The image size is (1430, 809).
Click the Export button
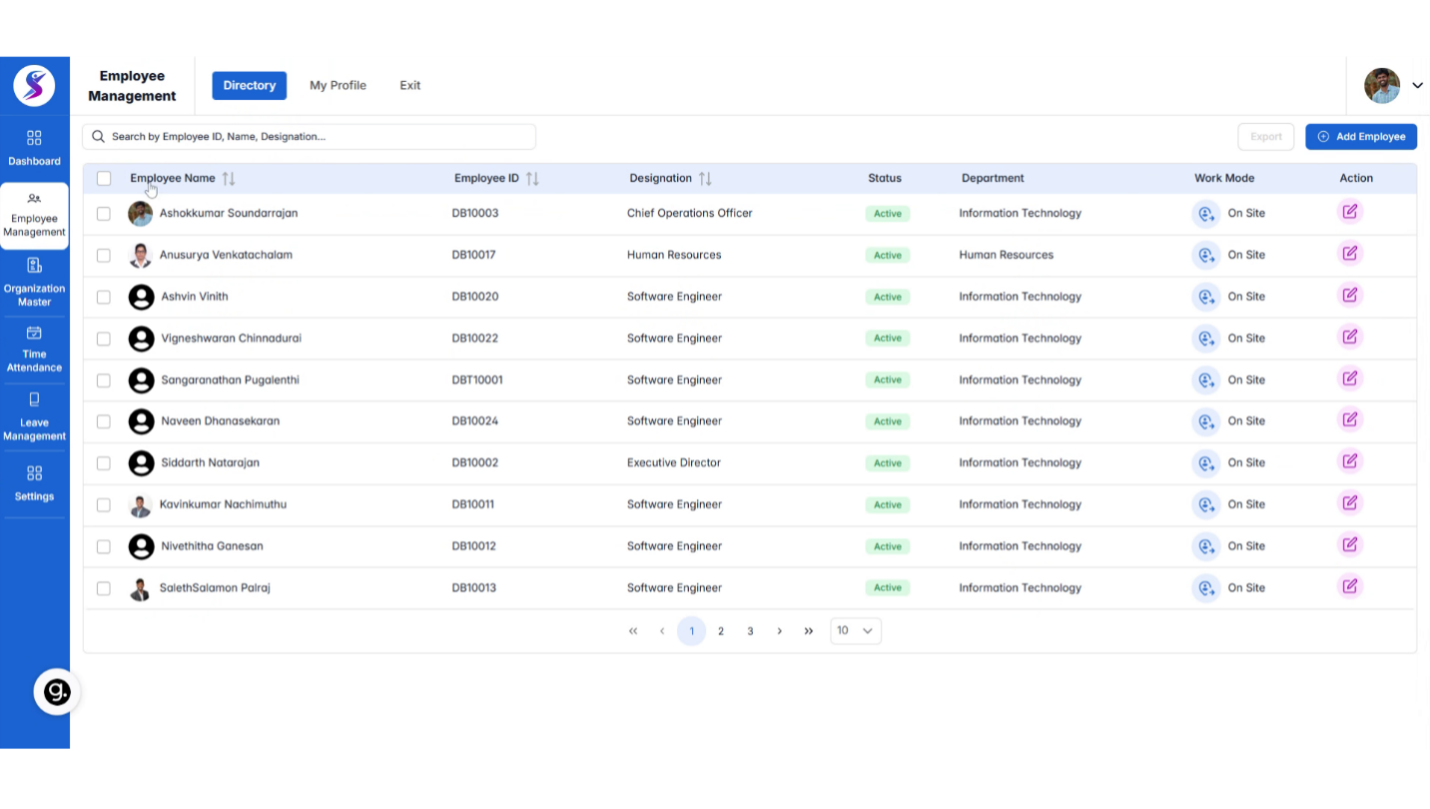[1266, 136]
